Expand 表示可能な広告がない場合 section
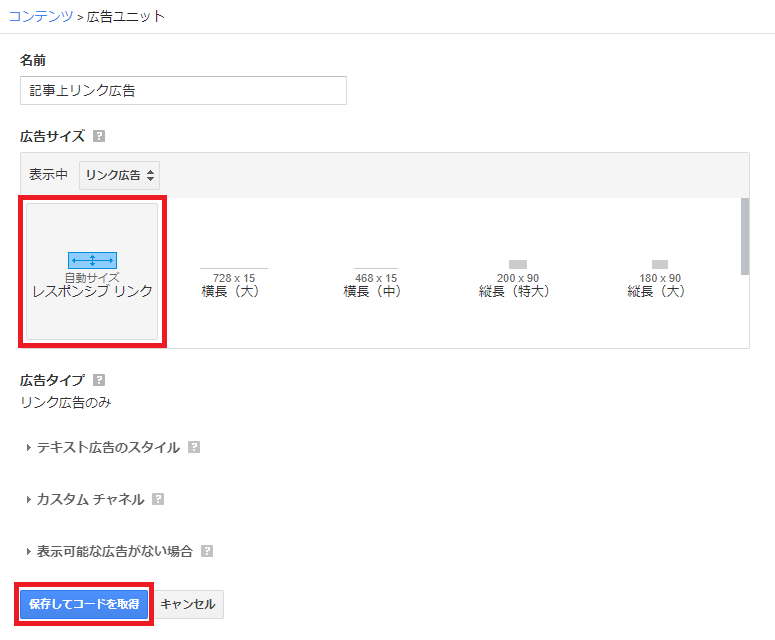 (110, 551)
